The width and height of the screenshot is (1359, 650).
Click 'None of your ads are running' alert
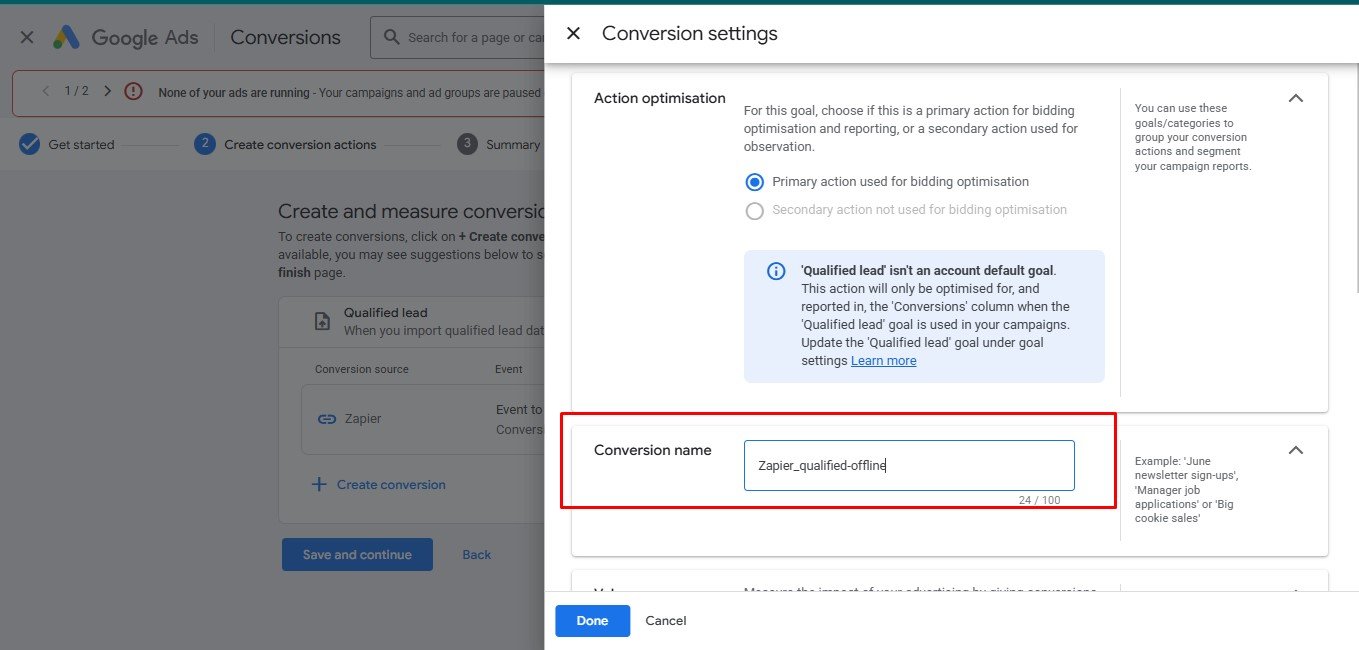tap(233, 92)
